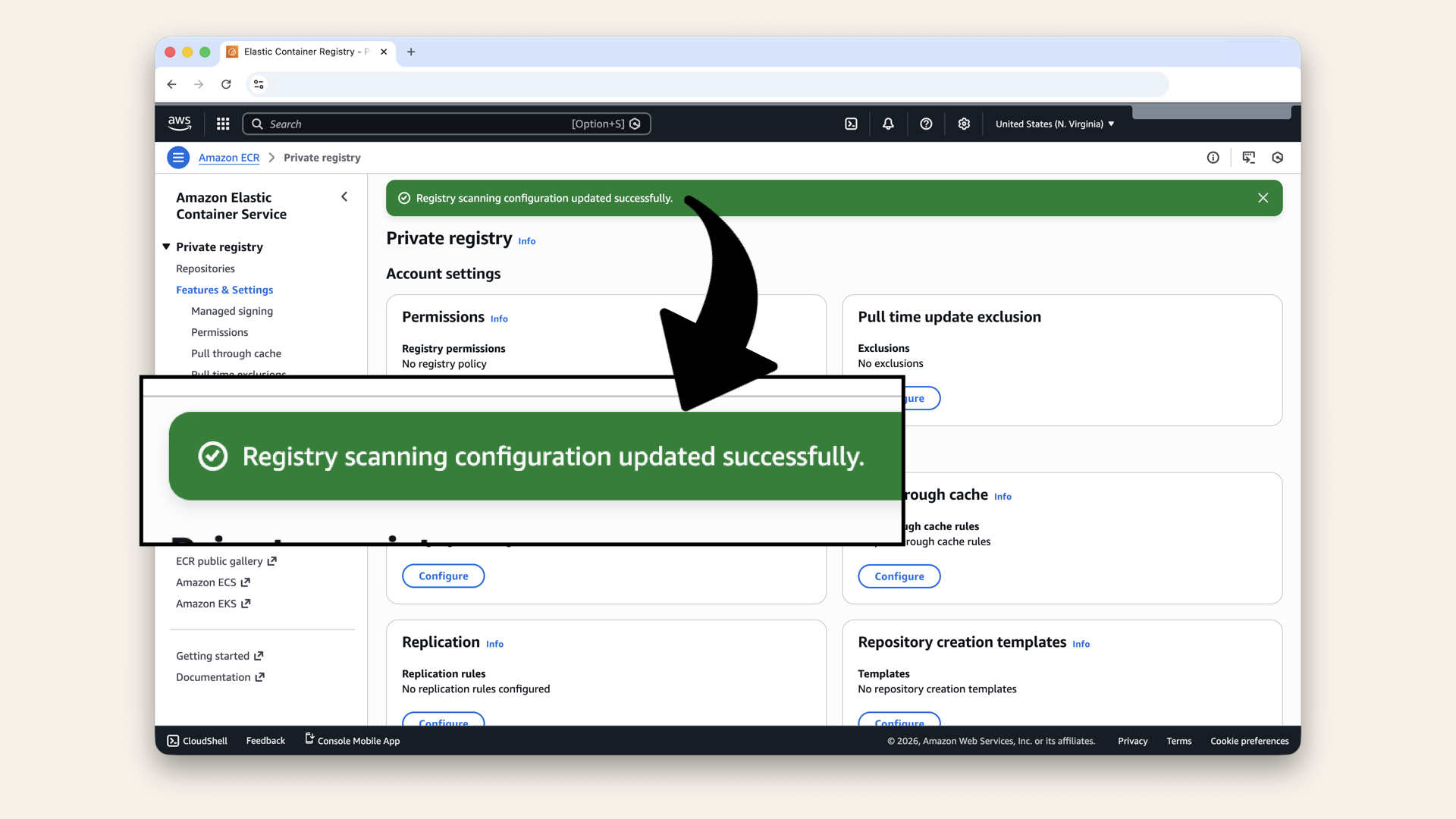1456x819 pixels.
Task: Select Features & Settings in the sidebar
Action: (224, 290)
